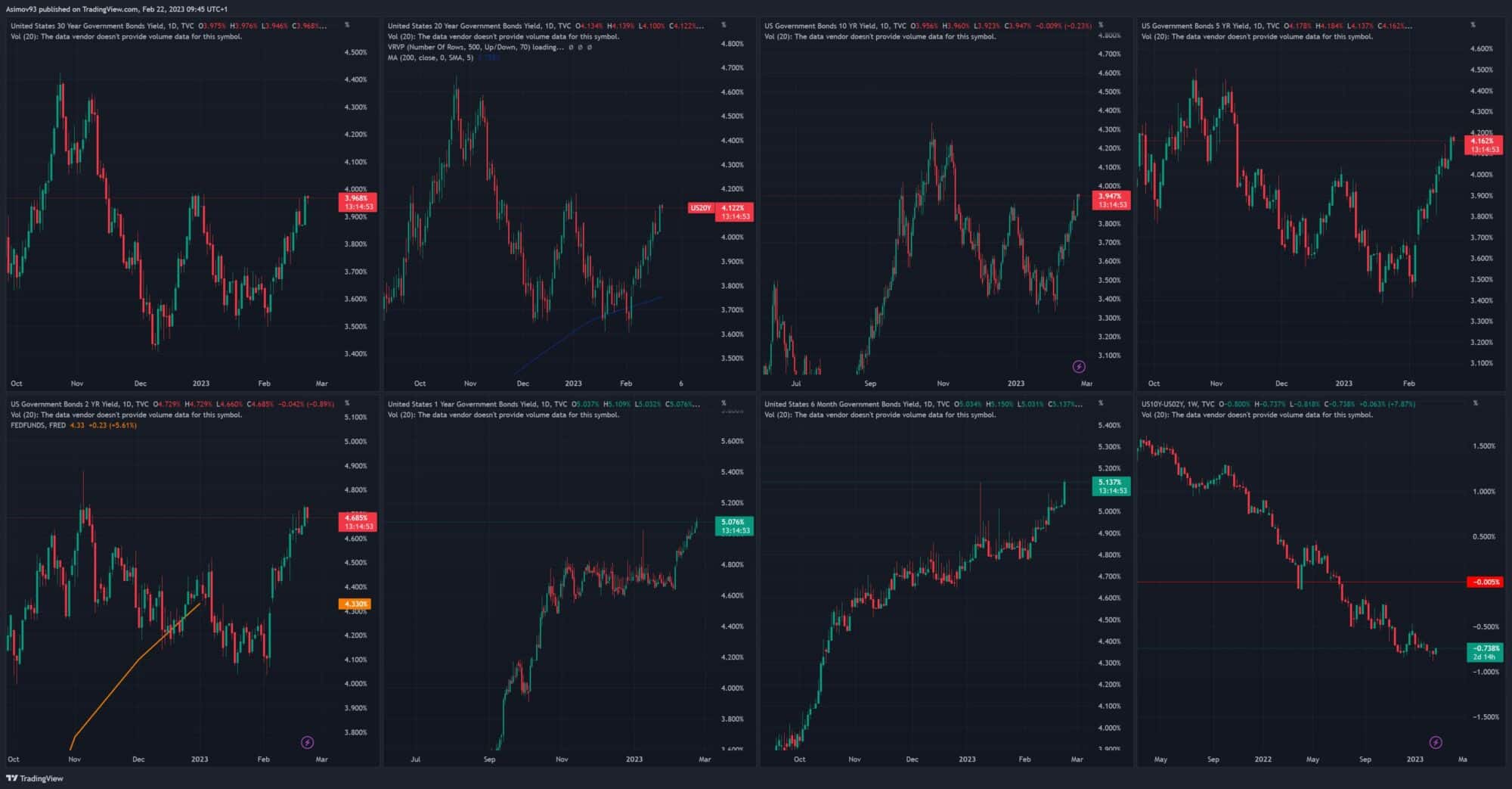This screenshot has width=1512, height=789.
Task: Open United States 30 Year Government Bonds Yield title
Action: point(87,26)
